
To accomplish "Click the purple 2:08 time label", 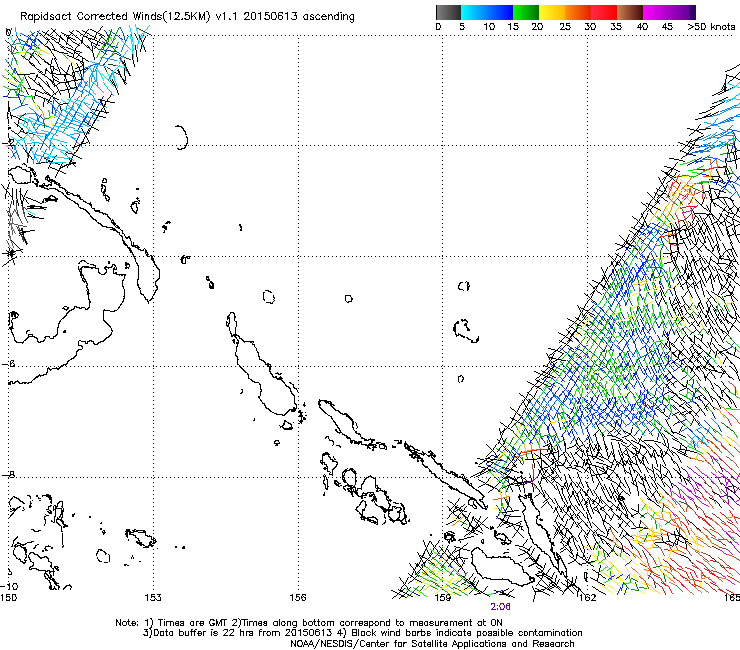I will pyautogui.click(x=500, y=607).
